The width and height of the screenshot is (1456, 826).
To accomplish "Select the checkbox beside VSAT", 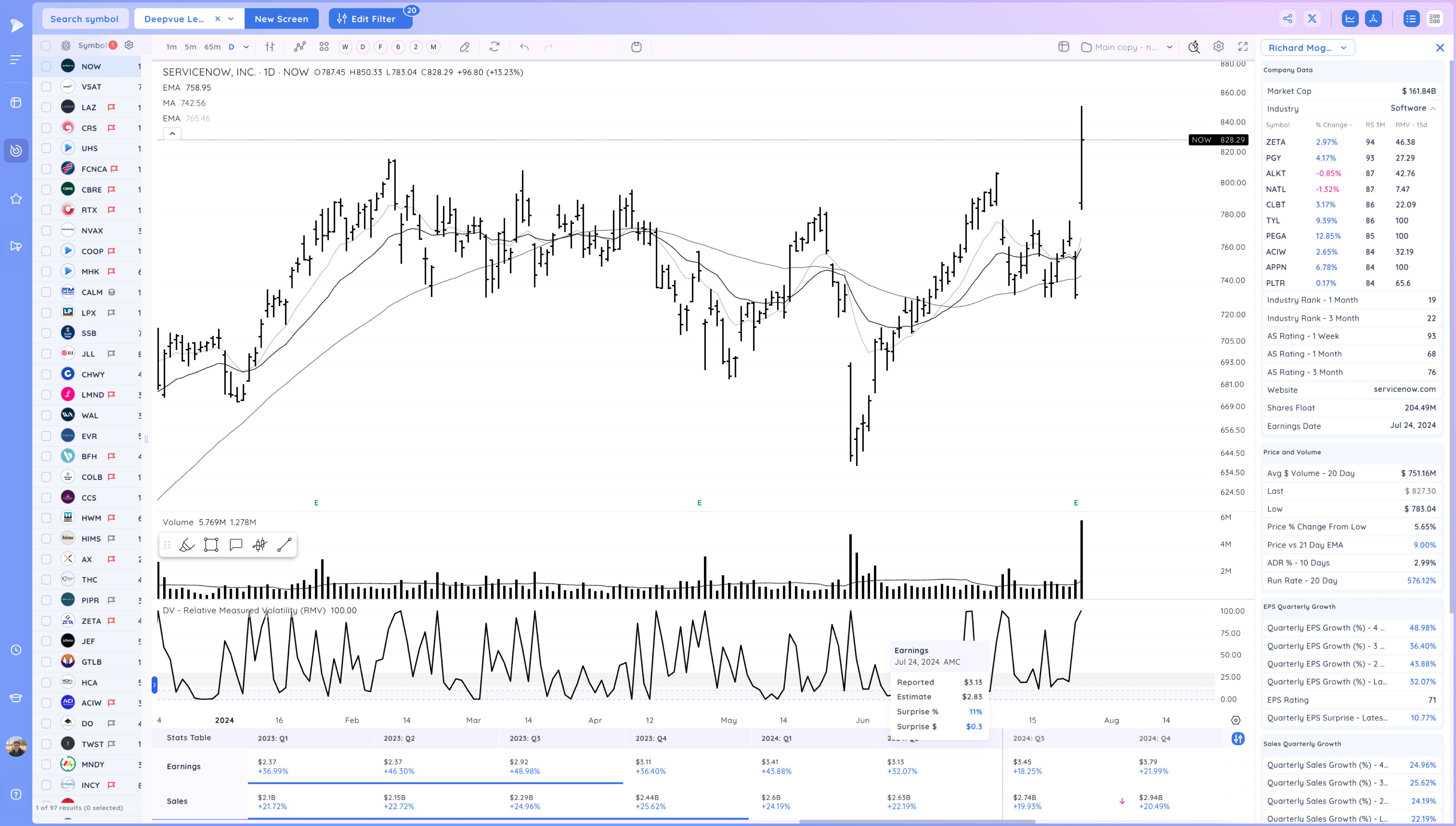I will [x=46, y=86].
